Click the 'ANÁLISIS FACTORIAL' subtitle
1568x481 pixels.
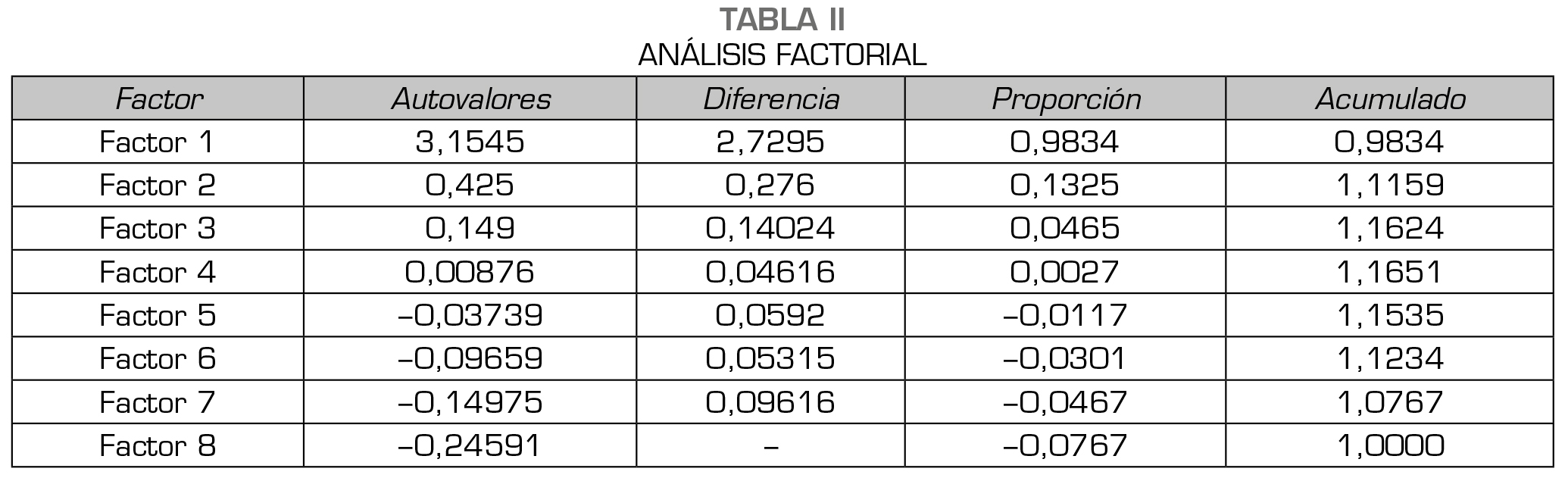[x=782, y=55]
